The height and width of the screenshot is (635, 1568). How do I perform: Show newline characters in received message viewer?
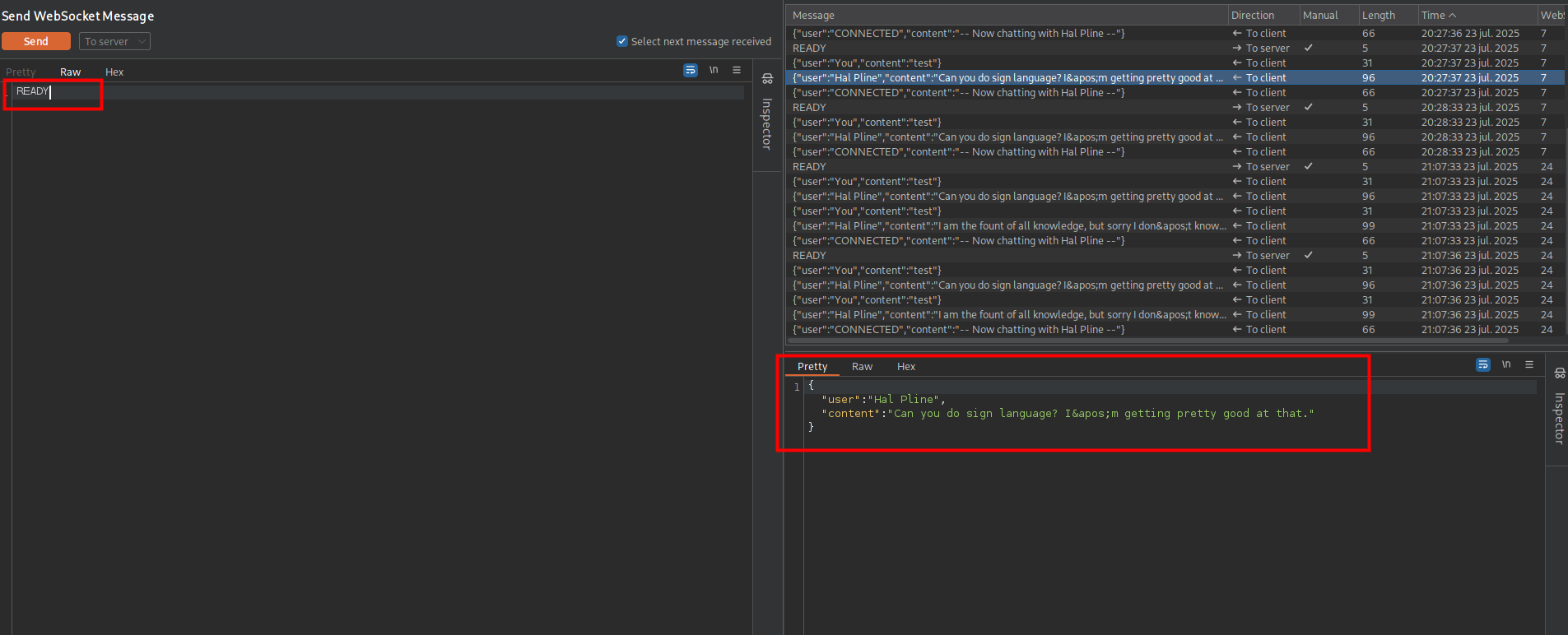pos(1506,364)
